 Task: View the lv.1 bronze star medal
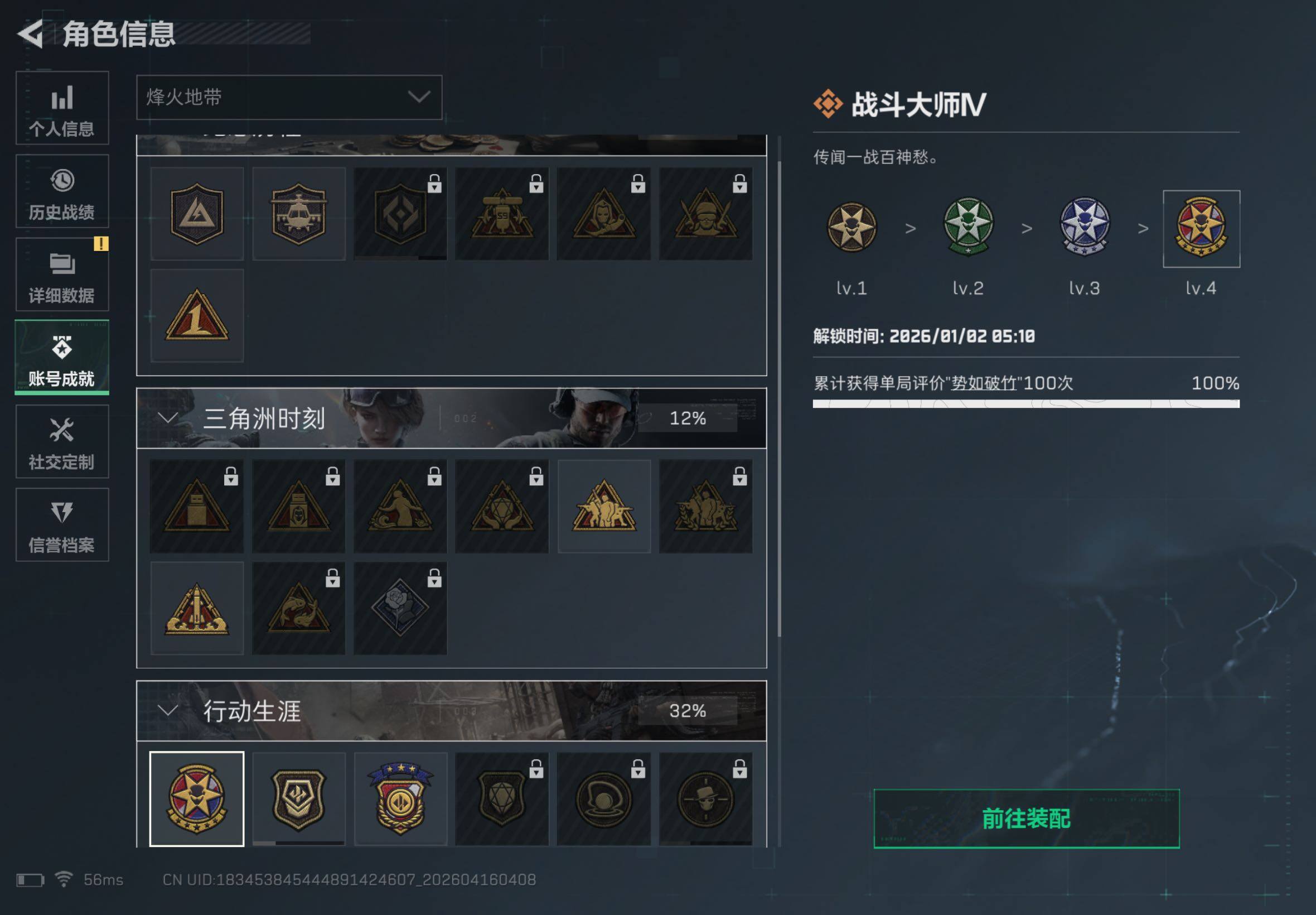[851, 228]
